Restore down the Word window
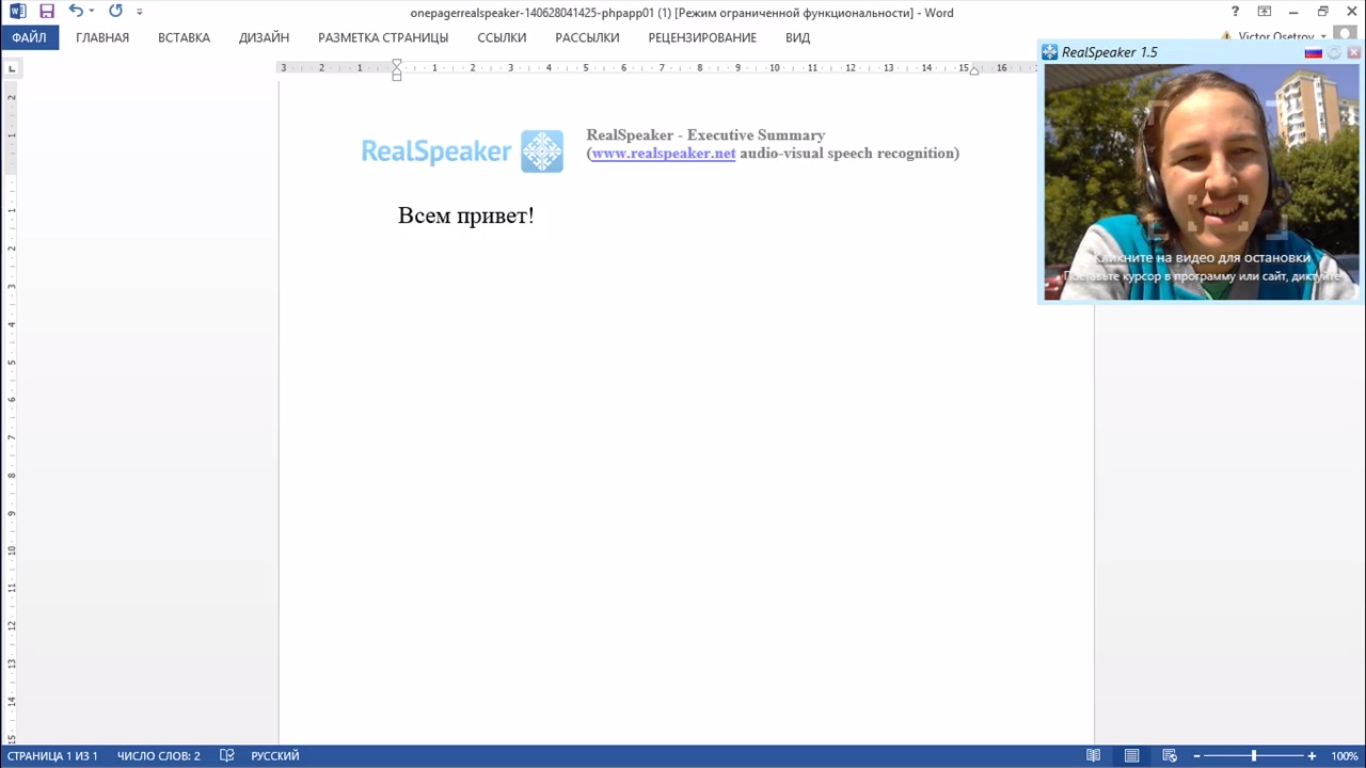 (1323, 12)
